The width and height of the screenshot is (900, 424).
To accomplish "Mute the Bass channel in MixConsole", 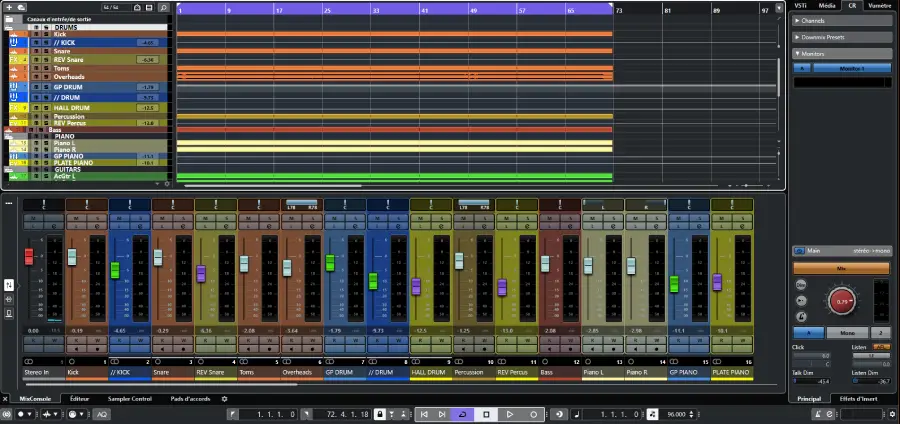I will pyautogui.click(x=549, y=219).
